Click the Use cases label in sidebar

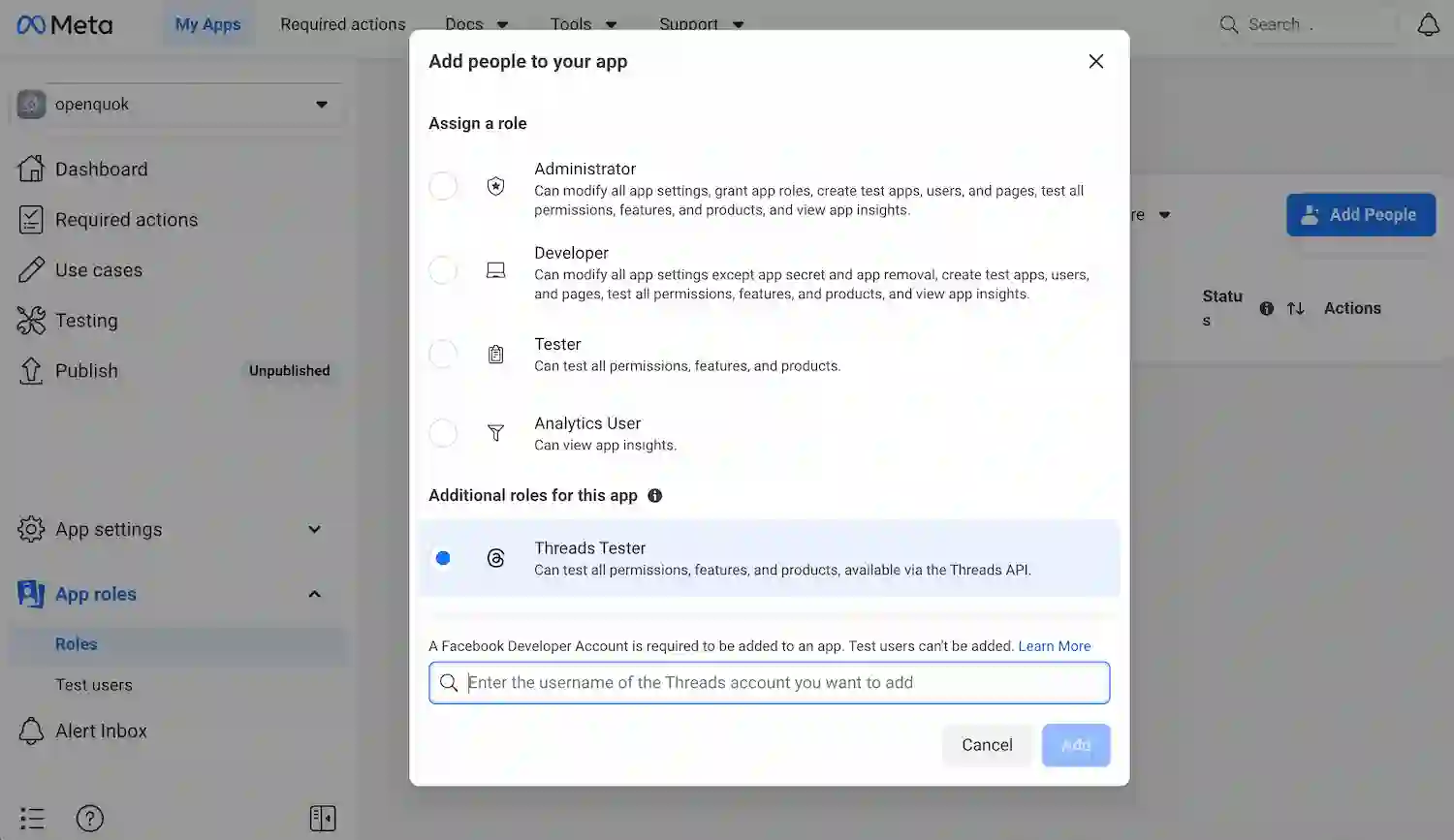(x=99, y=270)
